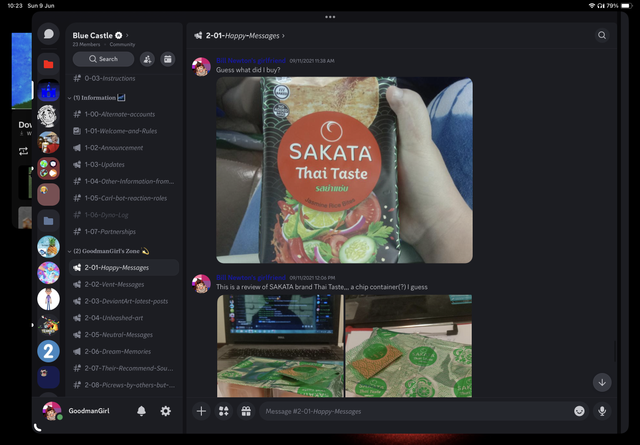This screenshot has width=640, height=445.
Task: Collapse the (1) Information category
Action: click(x=96, y=98)
